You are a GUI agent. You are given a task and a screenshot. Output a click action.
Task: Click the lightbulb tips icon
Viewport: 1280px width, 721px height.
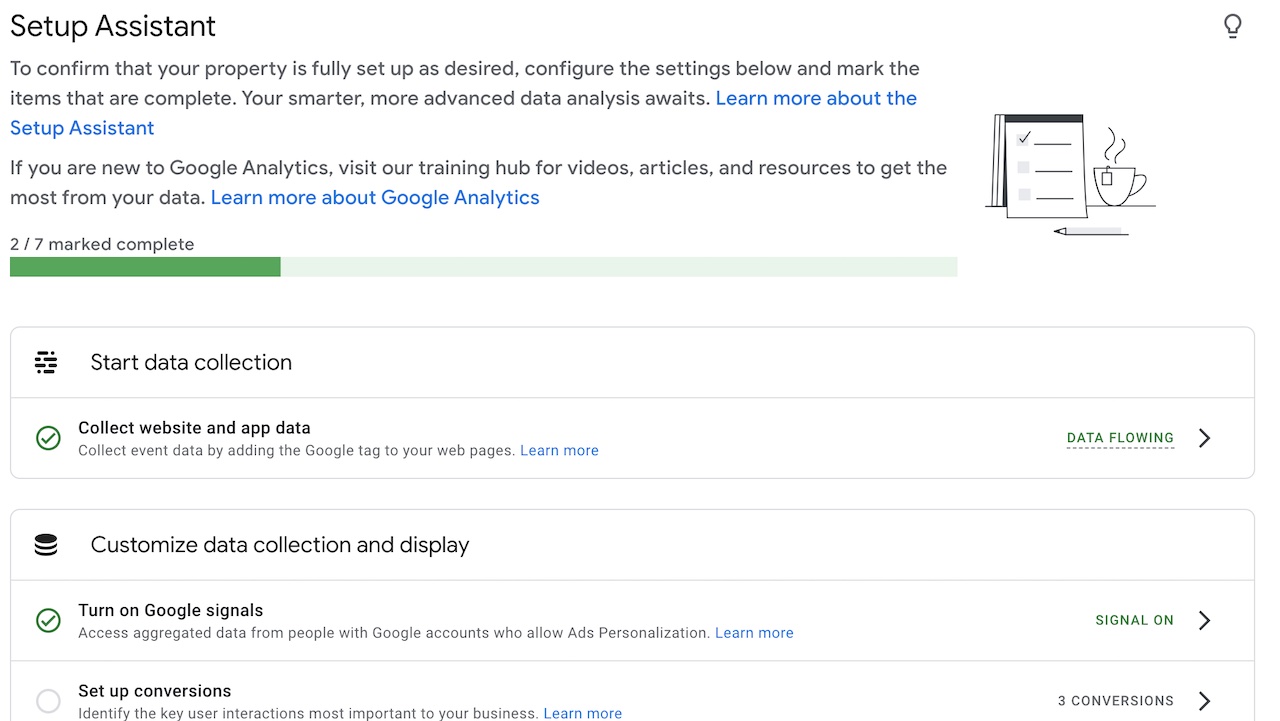(1233, 27)
